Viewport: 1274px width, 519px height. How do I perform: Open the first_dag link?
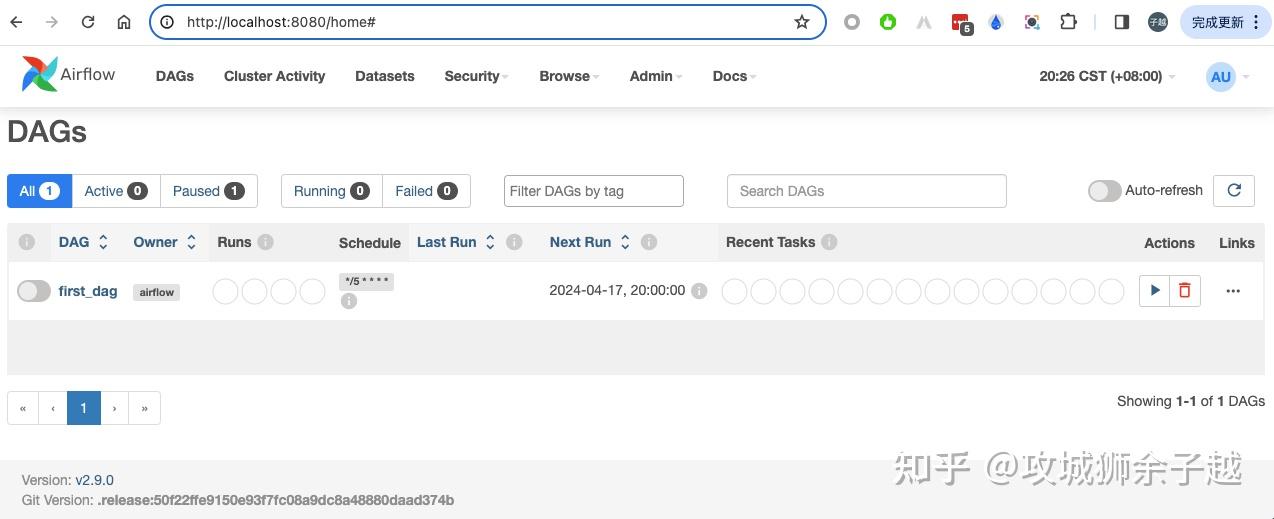tap(88, 291)
